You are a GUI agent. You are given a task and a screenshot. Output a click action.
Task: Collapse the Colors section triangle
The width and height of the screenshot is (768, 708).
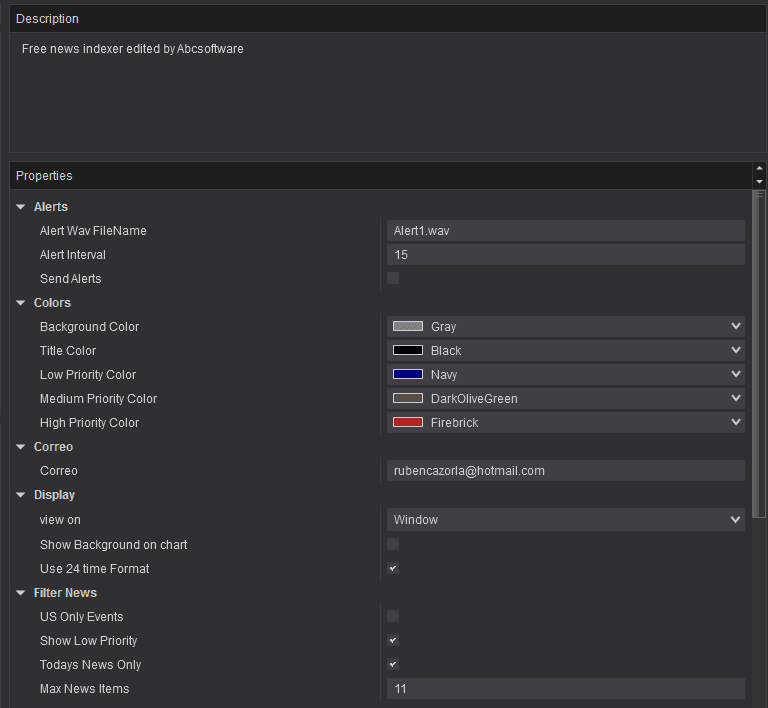pos(21,303)
